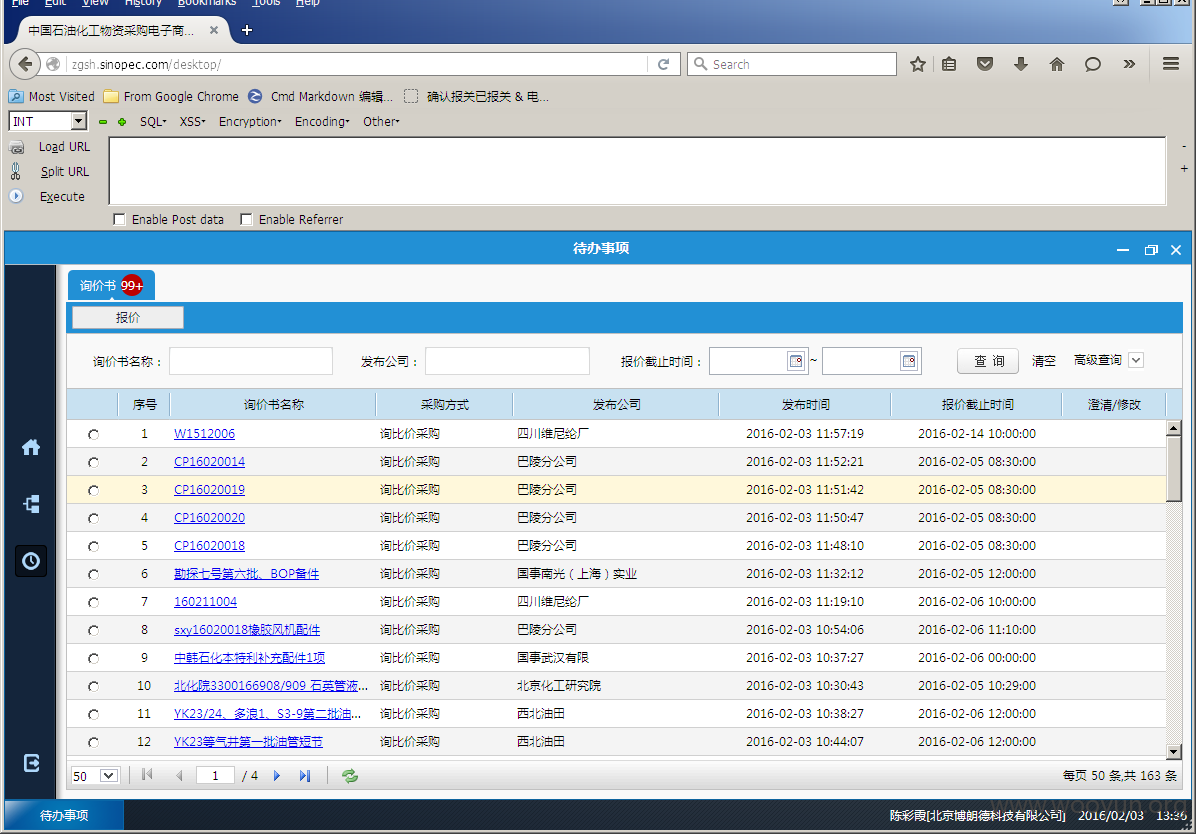Click the table vertical scrollbar thumb
The width and height of the screenshot is (1196, 834).
click(1174, 469)
